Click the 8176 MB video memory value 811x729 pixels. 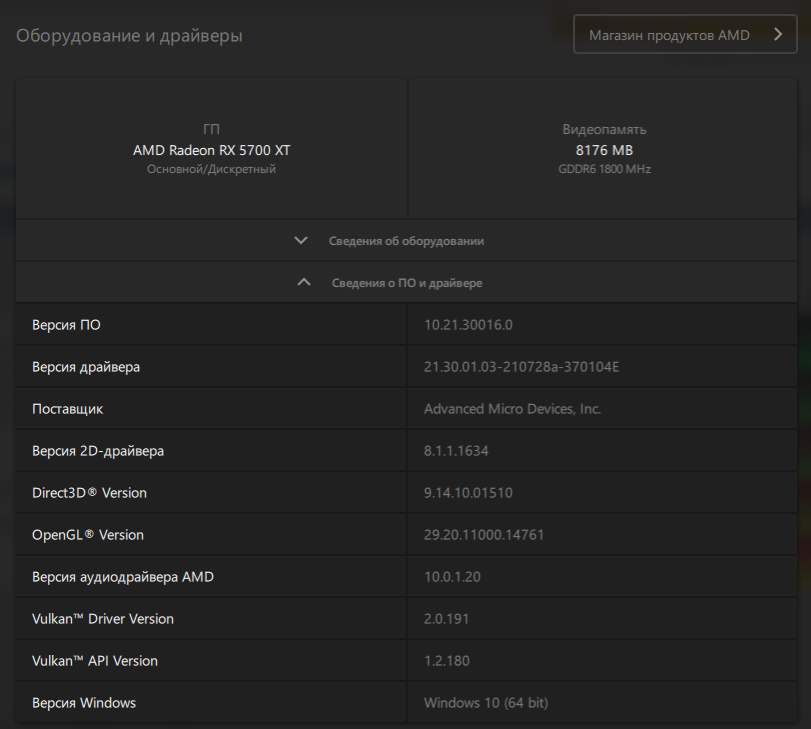[x=604, y=150]
